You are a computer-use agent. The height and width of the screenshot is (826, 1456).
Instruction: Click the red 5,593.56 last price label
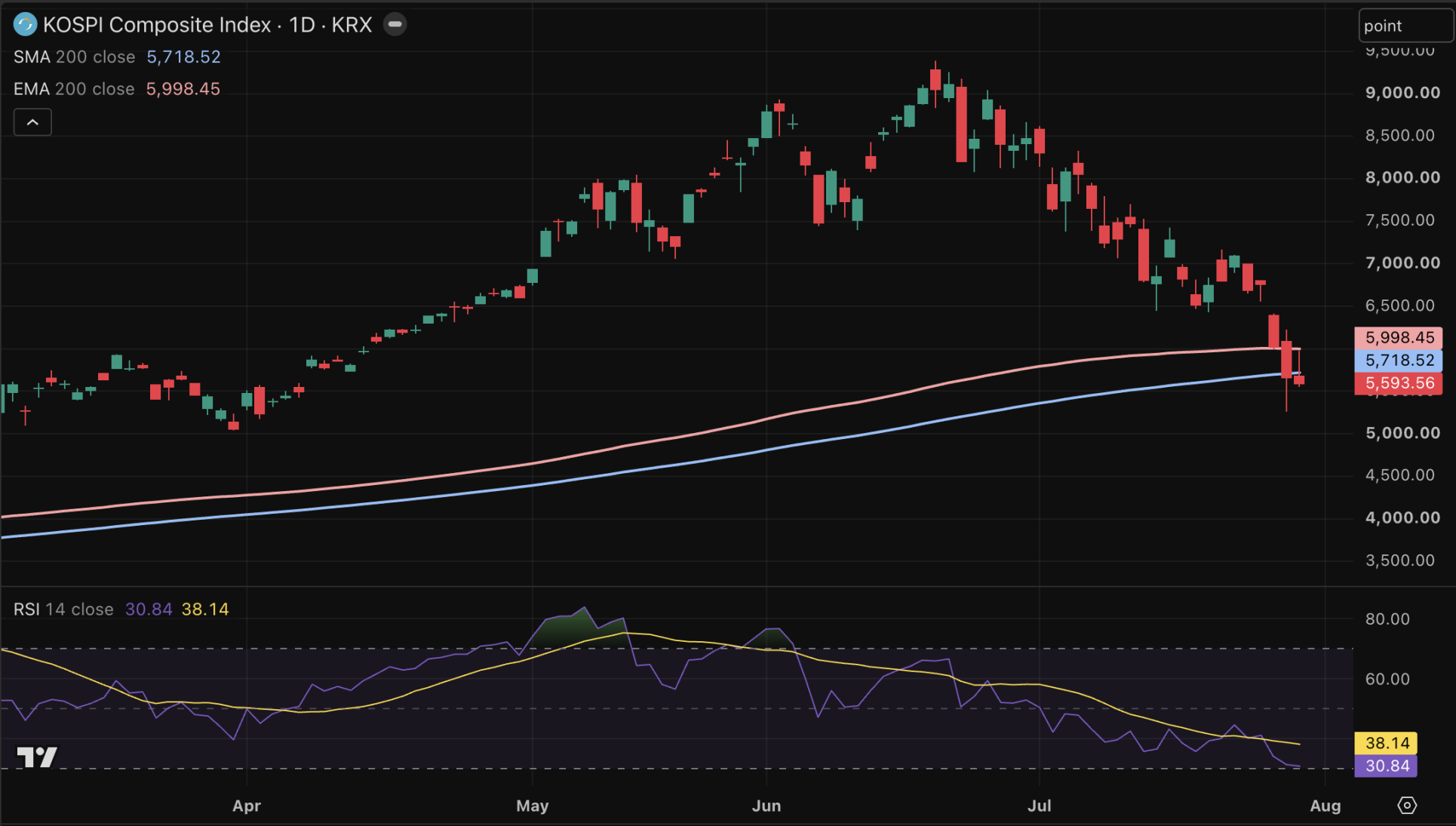[1399, 383]
